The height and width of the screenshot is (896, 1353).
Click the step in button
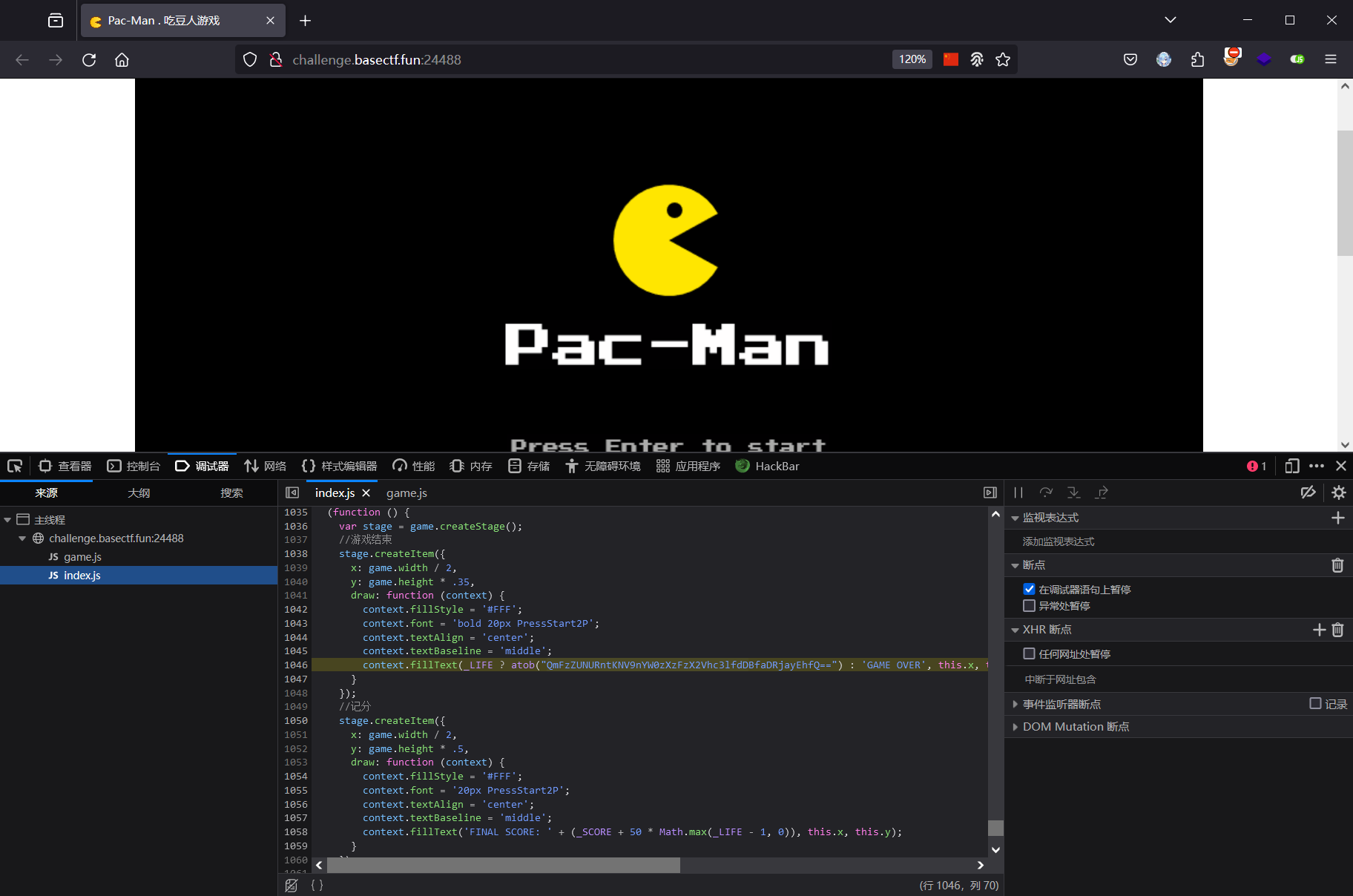pos(1073,493)
